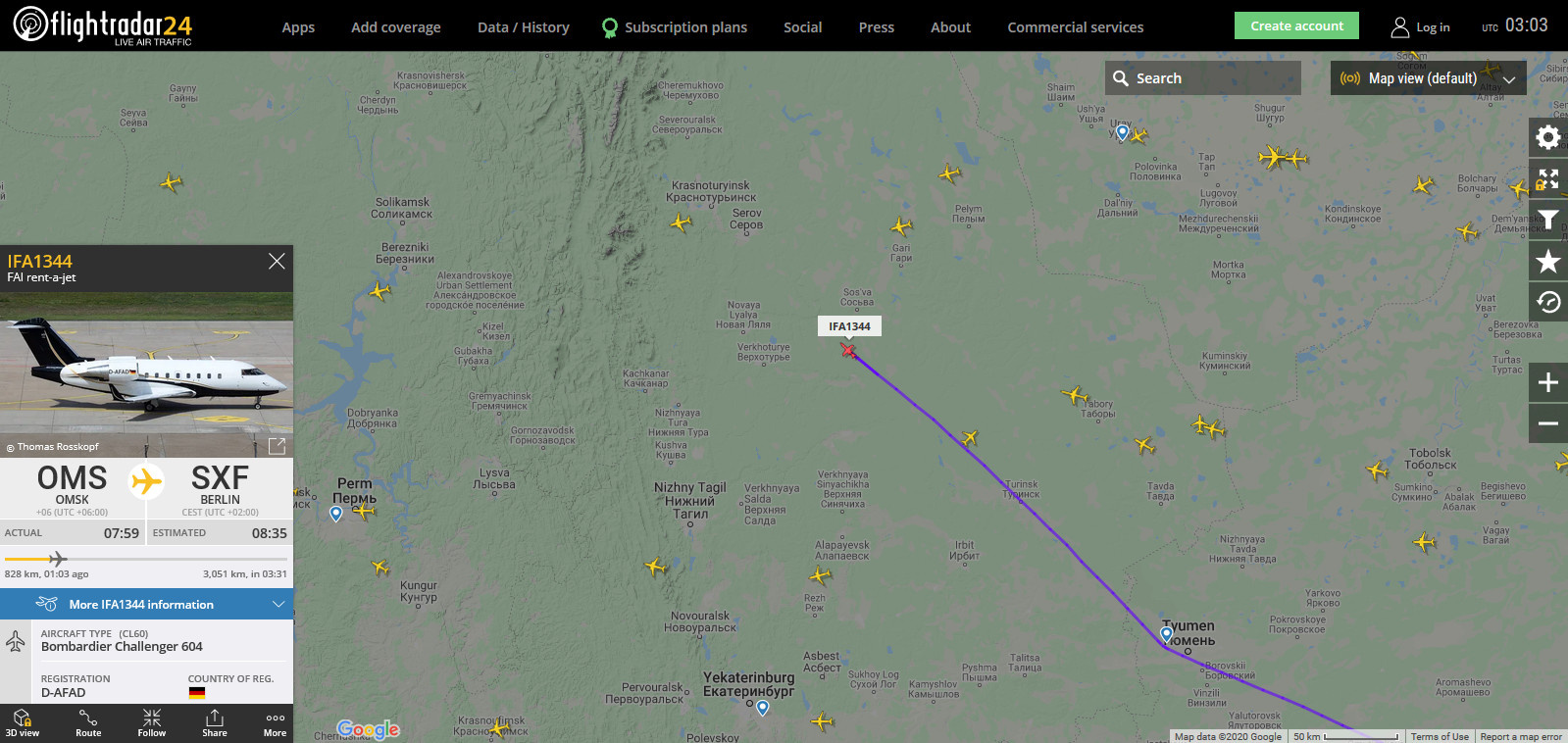The width and height of the screenshot is (1568, 743).
Task: Click the flight progress bar plane marker
Action: [x=57, y=559]
